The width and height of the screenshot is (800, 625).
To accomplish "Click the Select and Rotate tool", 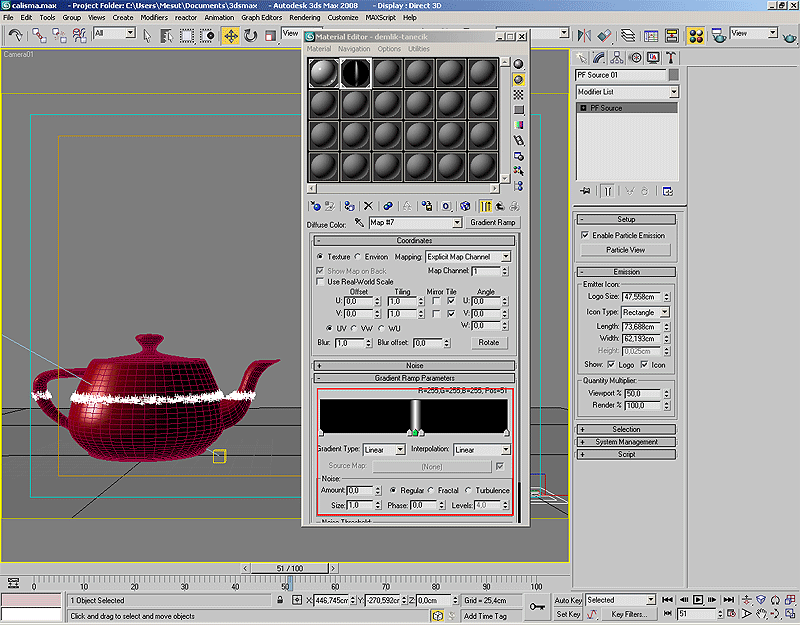I will pyautogui.click(x=250, y=35).
